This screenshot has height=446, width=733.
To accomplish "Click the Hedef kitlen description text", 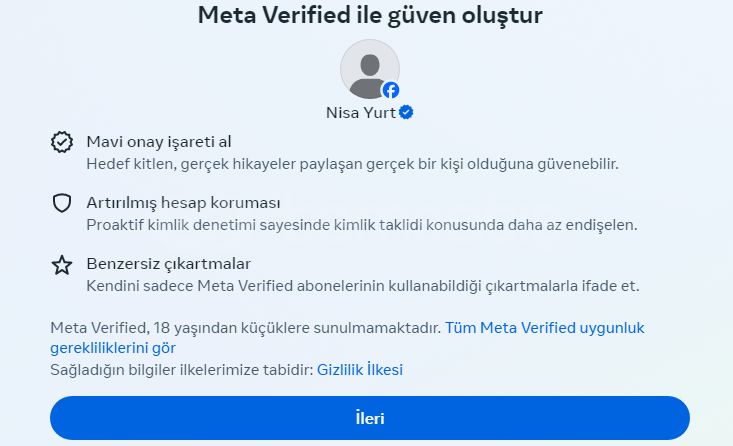I will point(352,164).
